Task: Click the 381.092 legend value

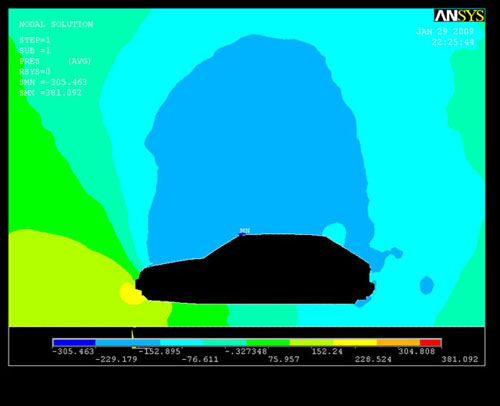Action: pos(460,359)
